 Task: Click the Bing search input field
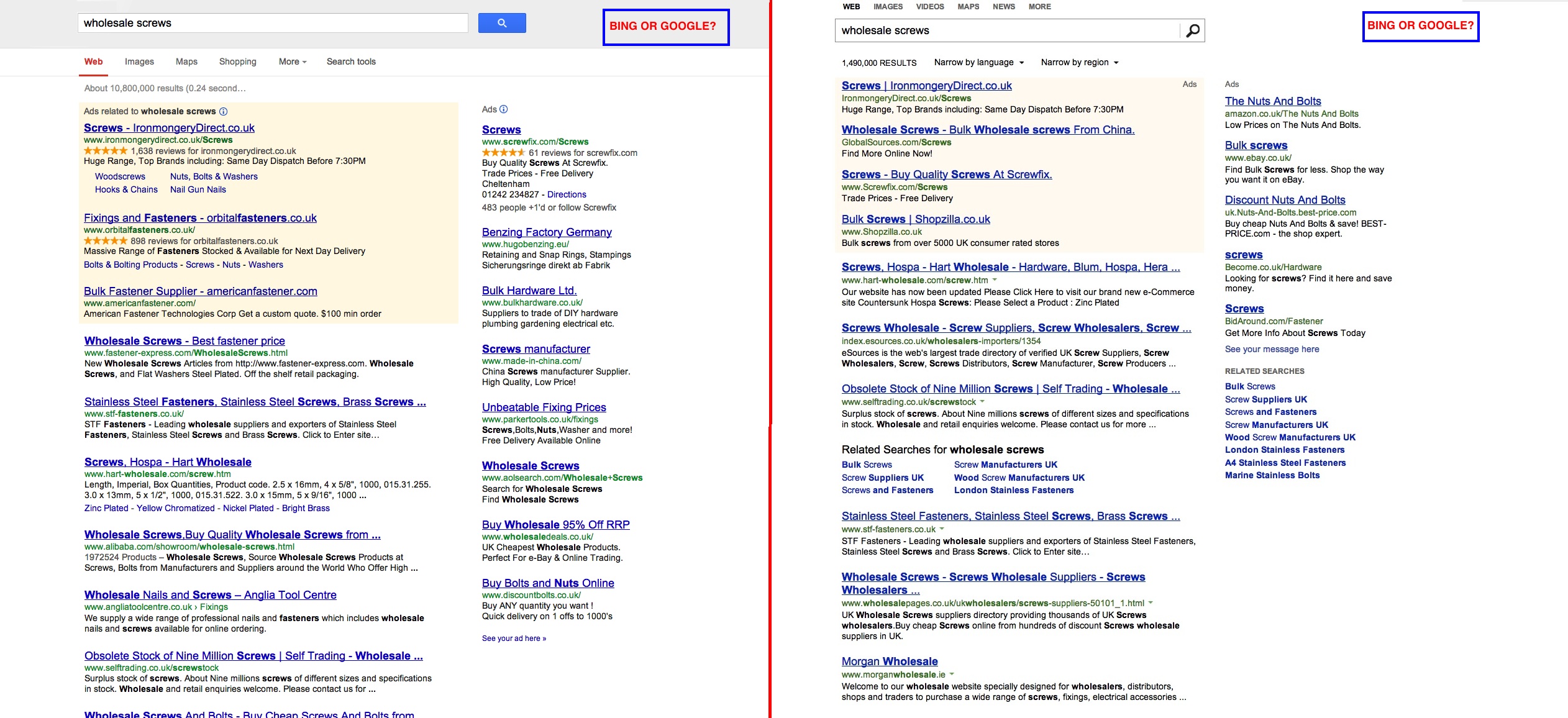point(1007,30)
